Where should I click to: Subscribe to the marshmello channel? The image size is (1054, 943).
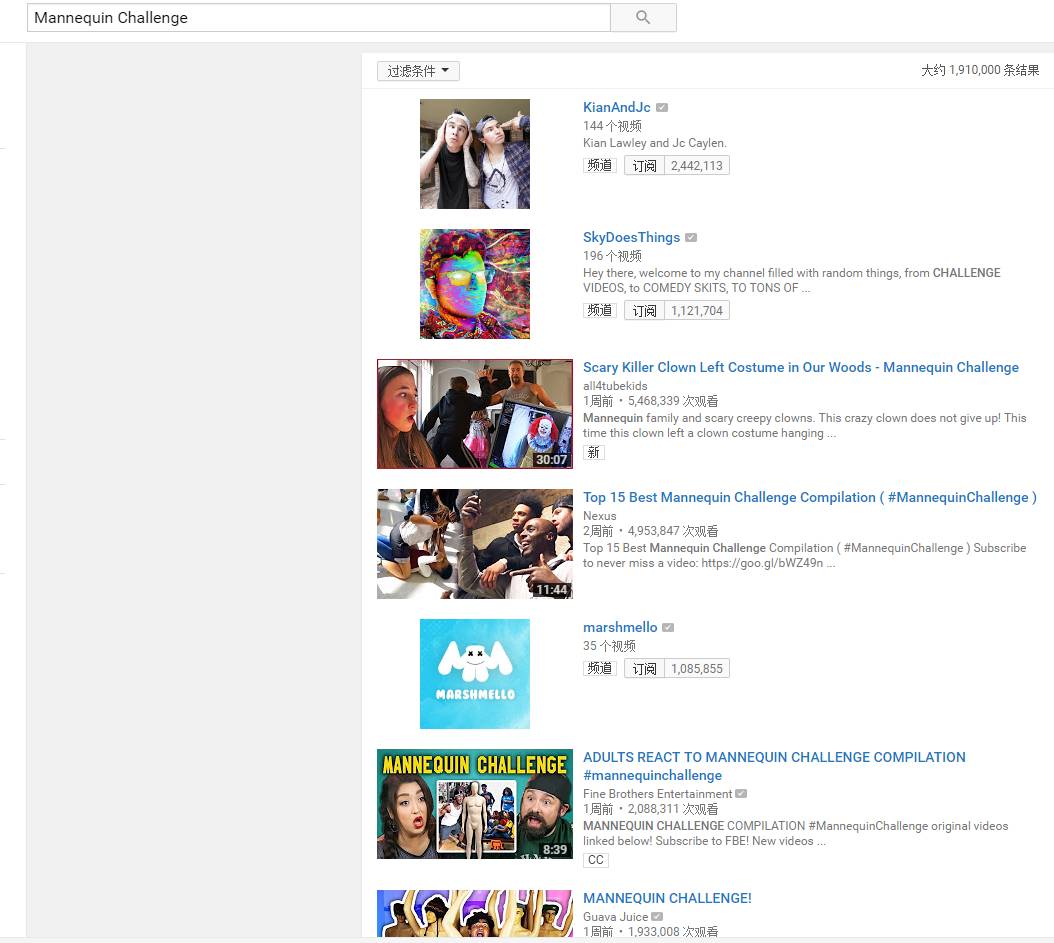click(x=645, y=669)
